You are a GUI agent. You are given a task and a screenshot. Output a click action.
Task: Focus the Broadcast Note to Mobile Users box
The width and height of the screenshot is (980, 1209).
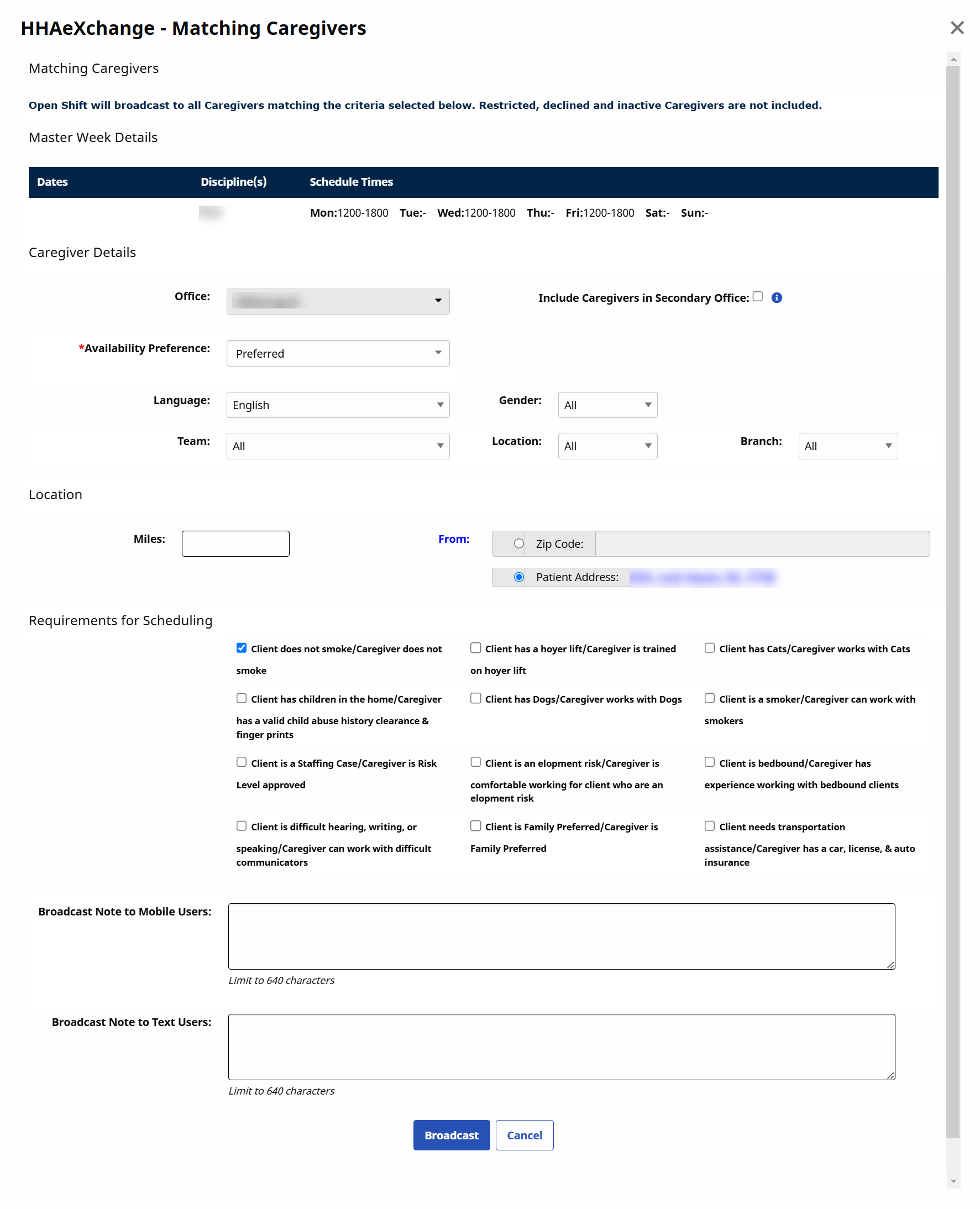tap(561, 936)
